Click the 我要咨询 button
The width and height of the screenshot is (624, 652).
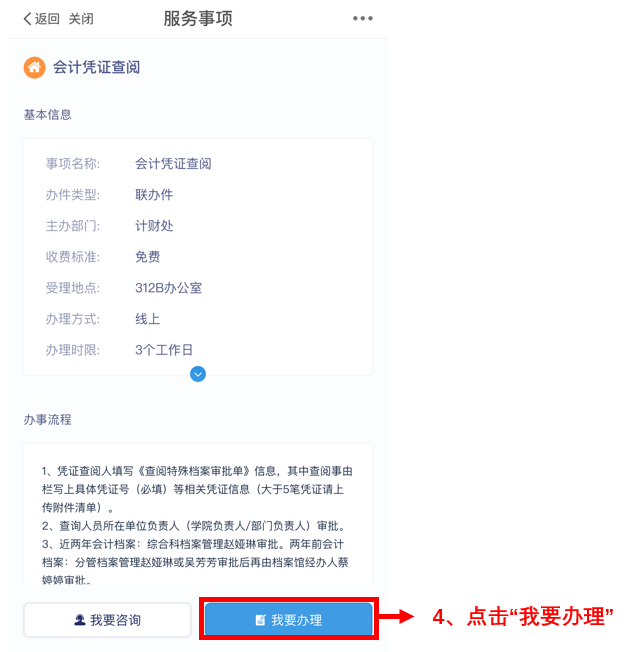pyautogui.click(x=107, y=620)
